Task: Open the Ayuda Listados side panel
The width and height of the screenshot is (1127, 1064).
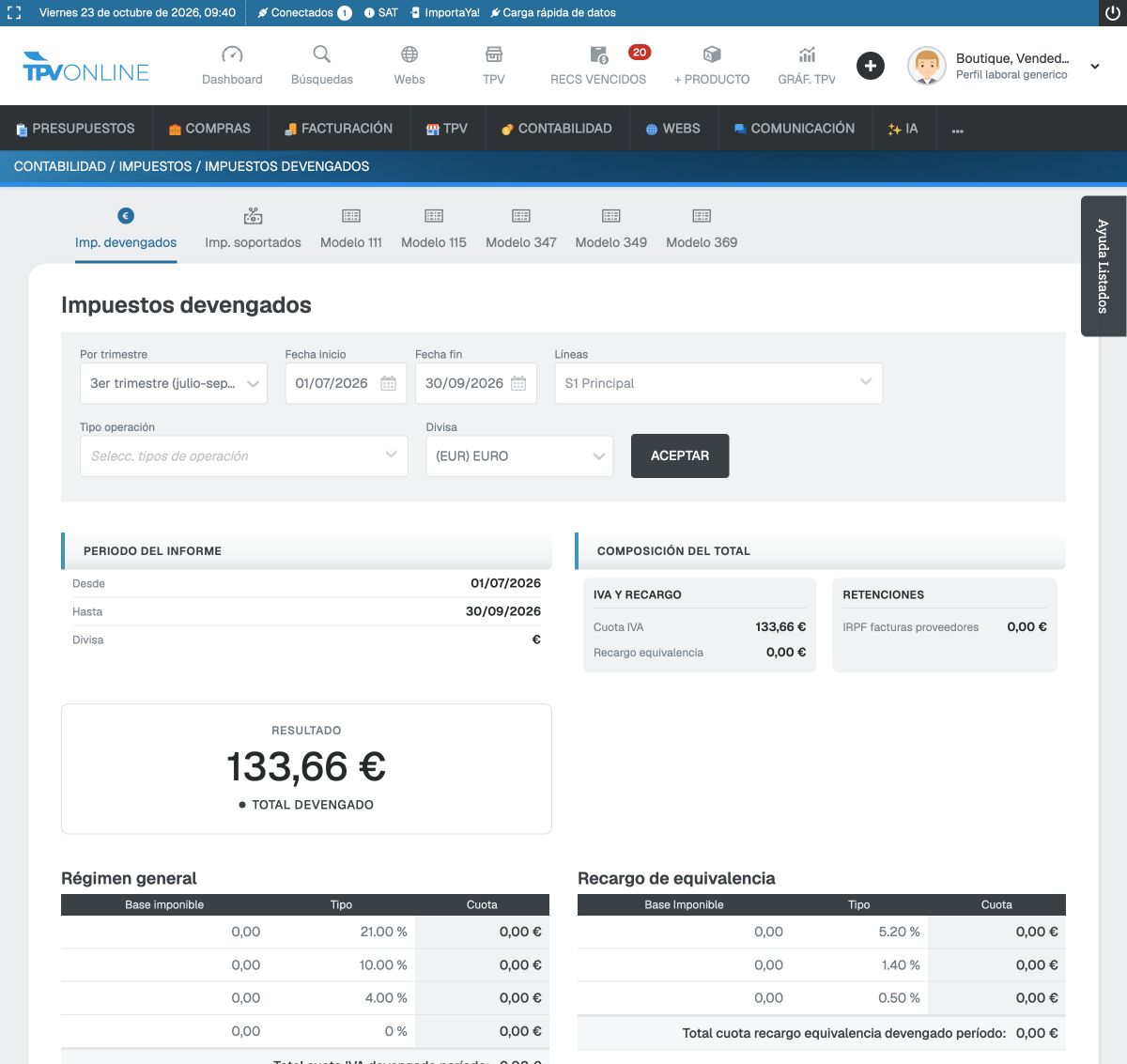Action: (x=1104, y=266)
